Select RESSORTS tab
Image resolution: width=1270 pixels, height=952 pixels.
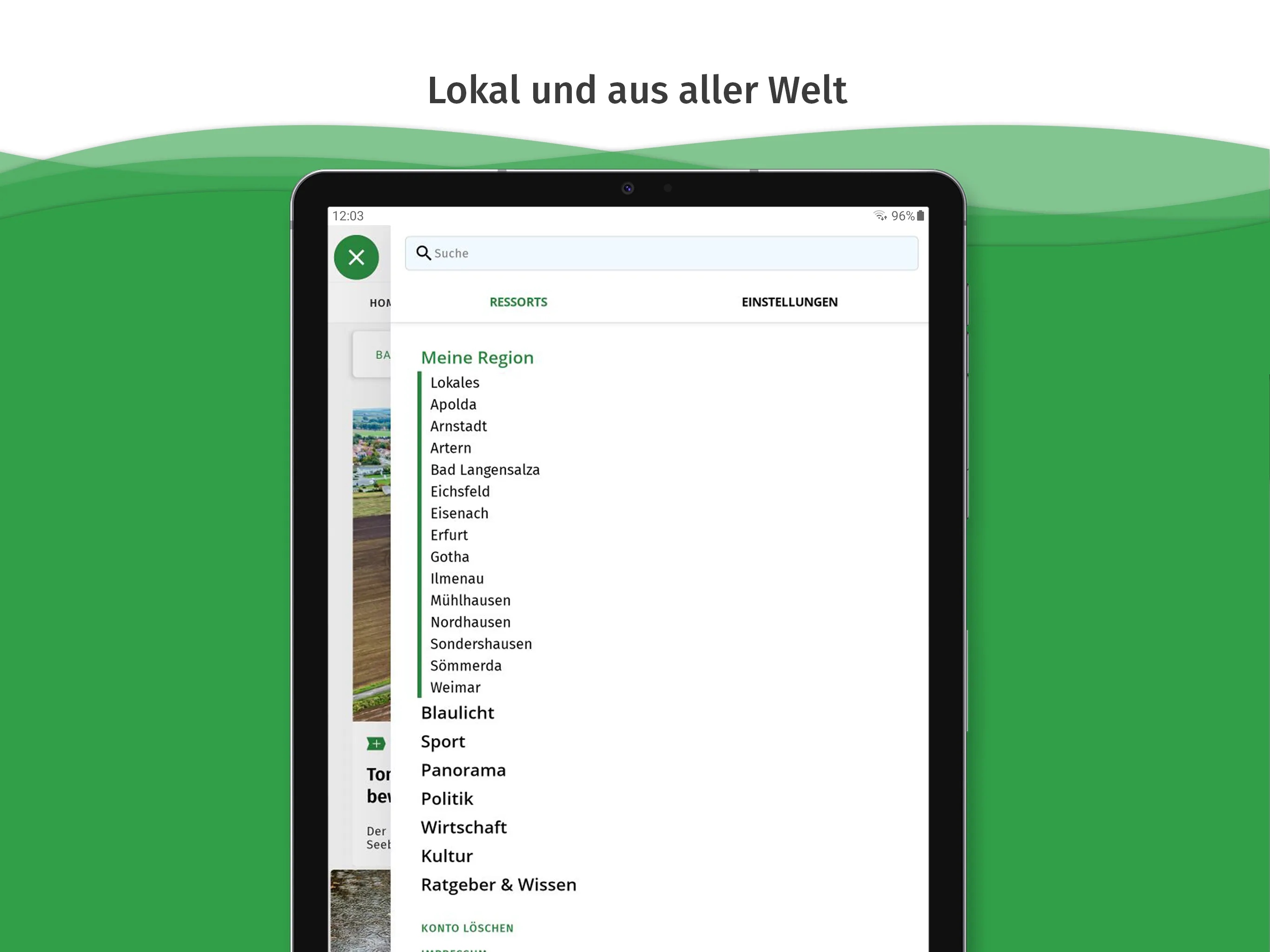point(518,302)
